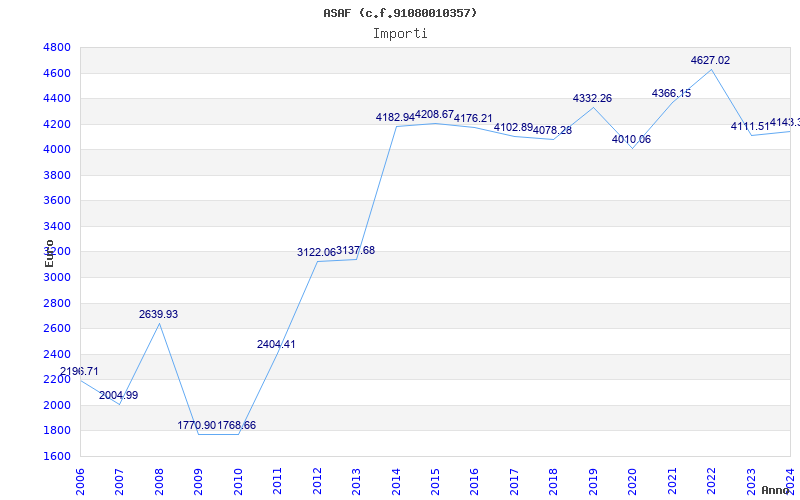Click data label 3137.68
This screenshot has height=500, width=800.
coord(356,251)
